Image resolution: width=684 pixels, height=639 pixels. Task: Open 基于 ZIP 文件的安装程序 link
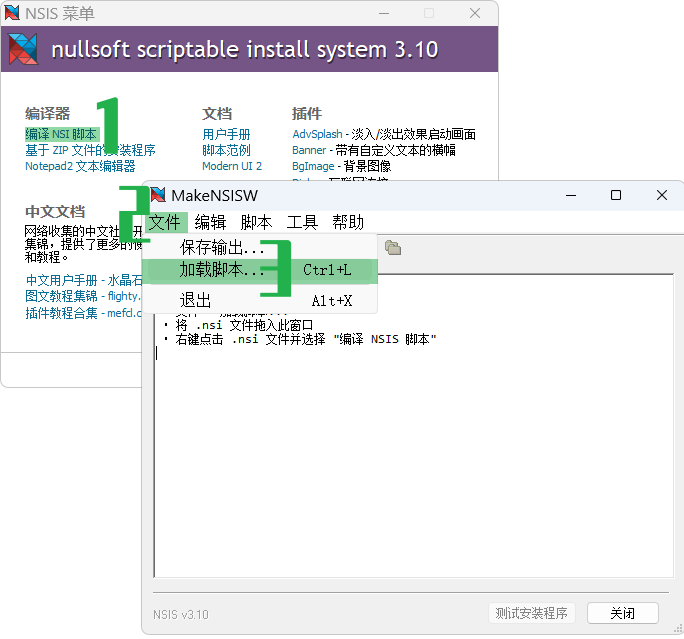(90, 150)
